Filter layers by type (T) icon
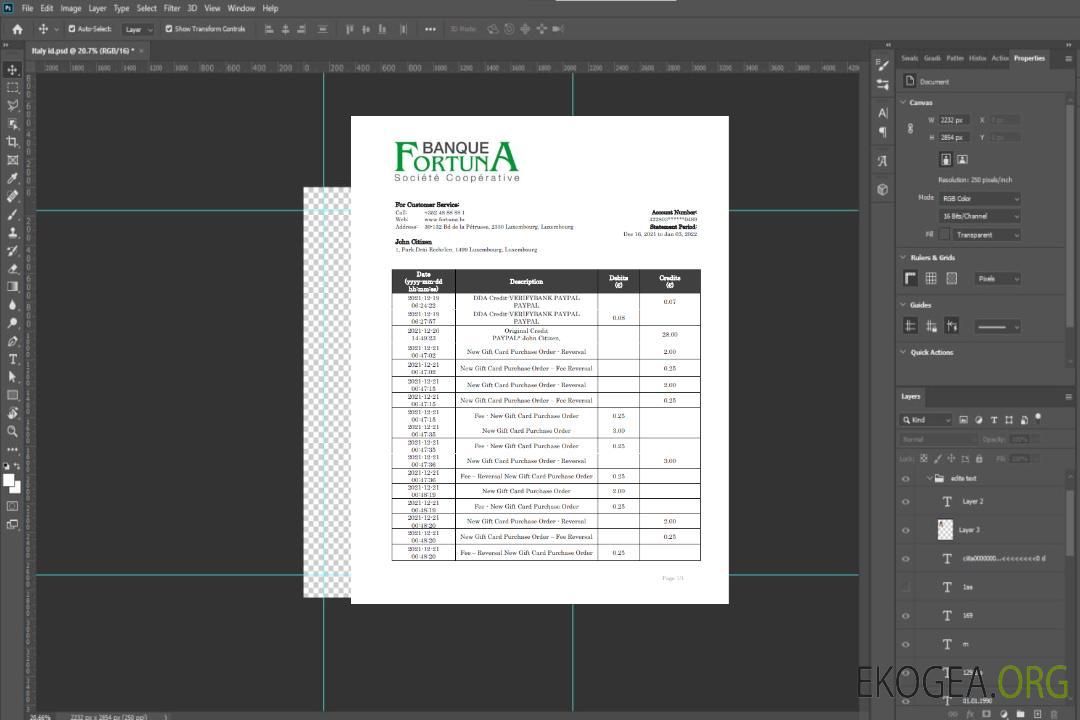The height and width of the screenshot is (720, 1080). (994, 420)
